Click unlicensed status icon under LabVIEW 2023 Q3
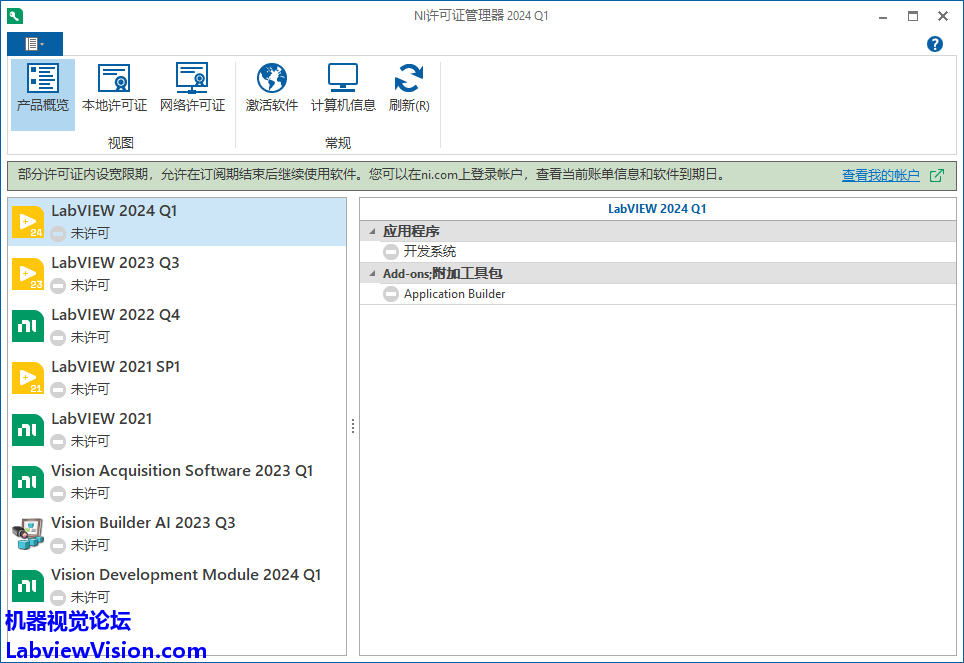 58,285
